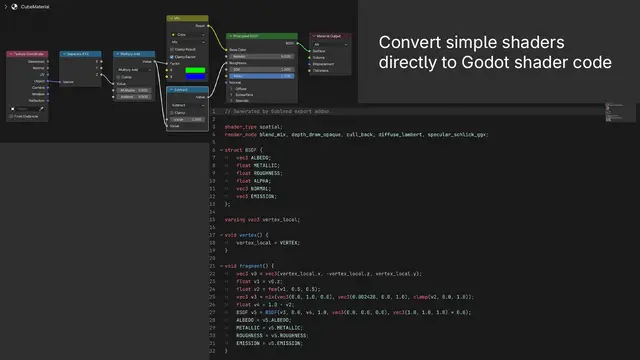640x360 pixels.
Task: Toggle Clamp checkbox in Multiply Add node
Action: [x=118, y=77]
